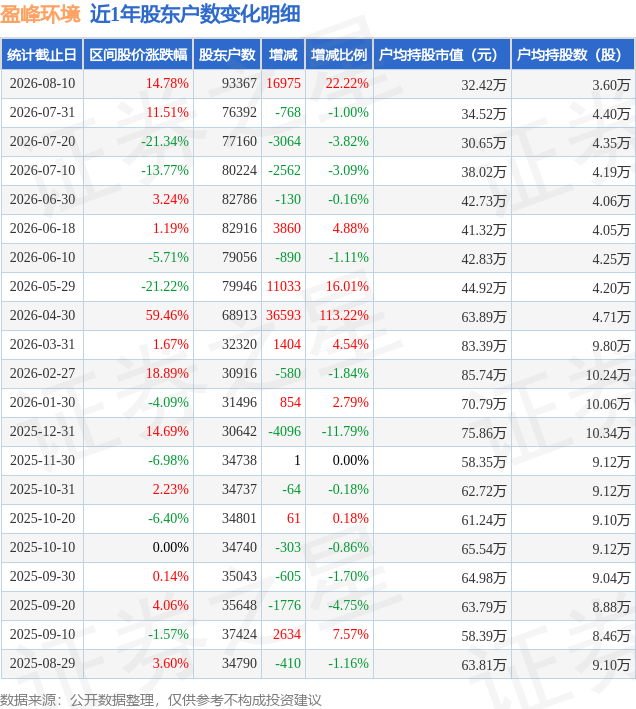The image size is (636, 709).
Task: Click the 增减比例 column header
Action: 339,55
